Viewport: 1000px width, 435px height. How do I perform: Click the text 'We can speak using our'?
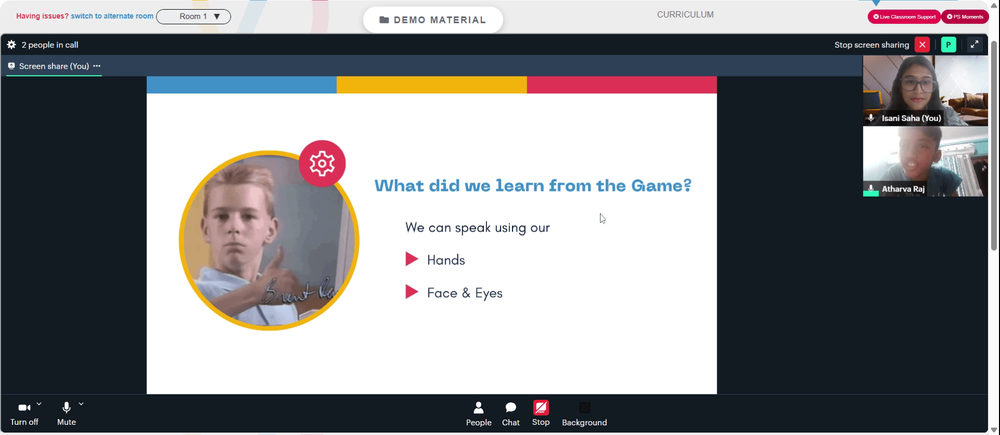pos(478,227)
